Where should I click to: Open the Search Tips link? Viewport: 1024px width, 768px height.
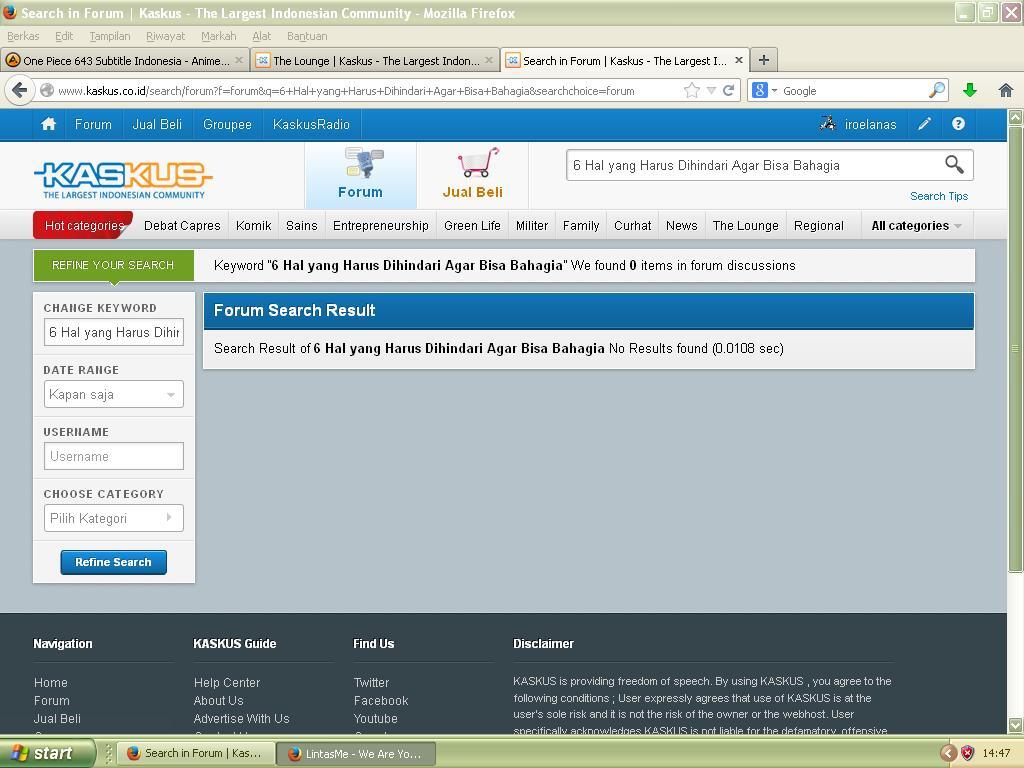(938, 196)
